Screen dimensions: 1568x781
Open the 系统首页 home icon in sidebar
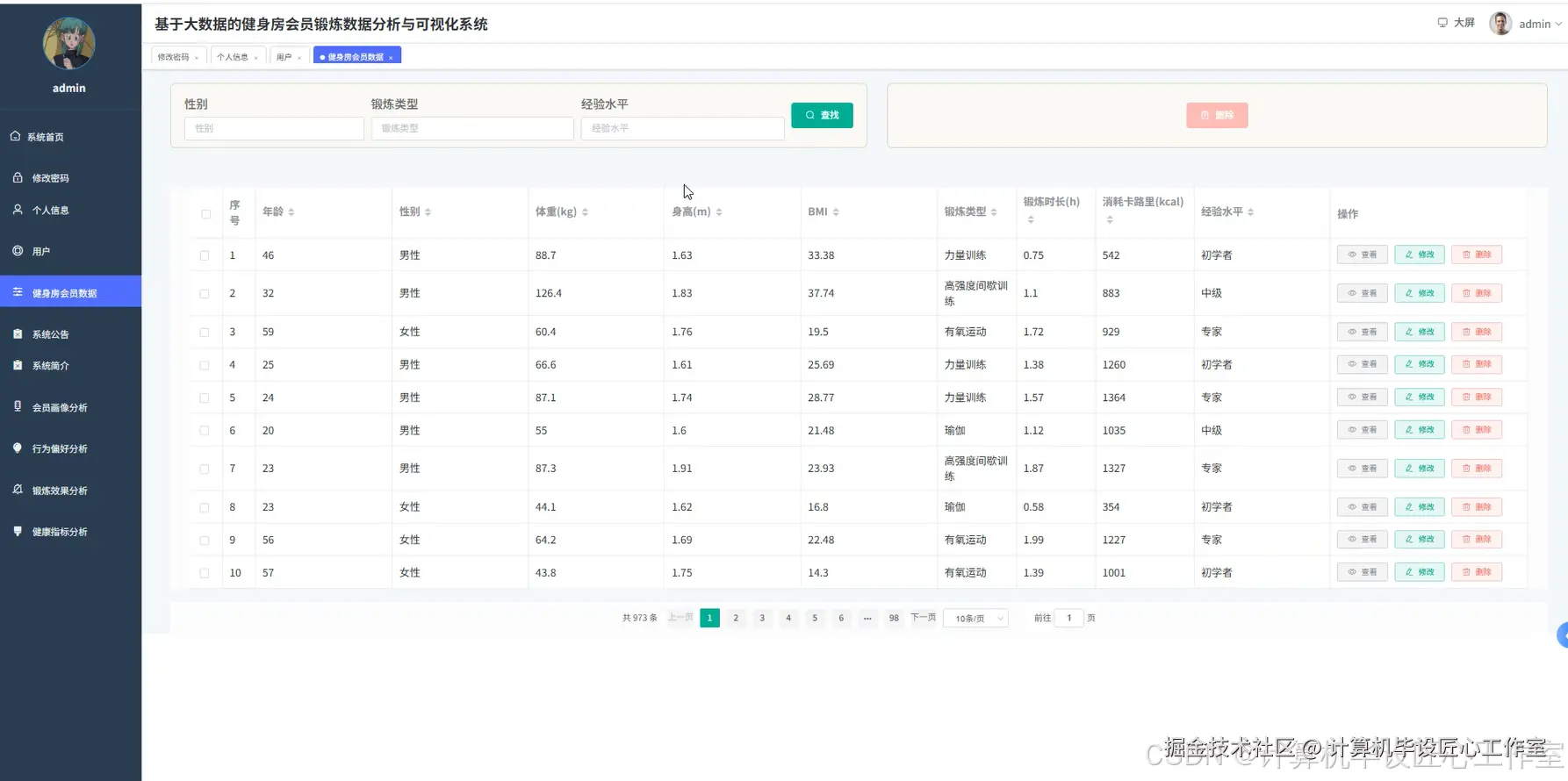[15, 136]
